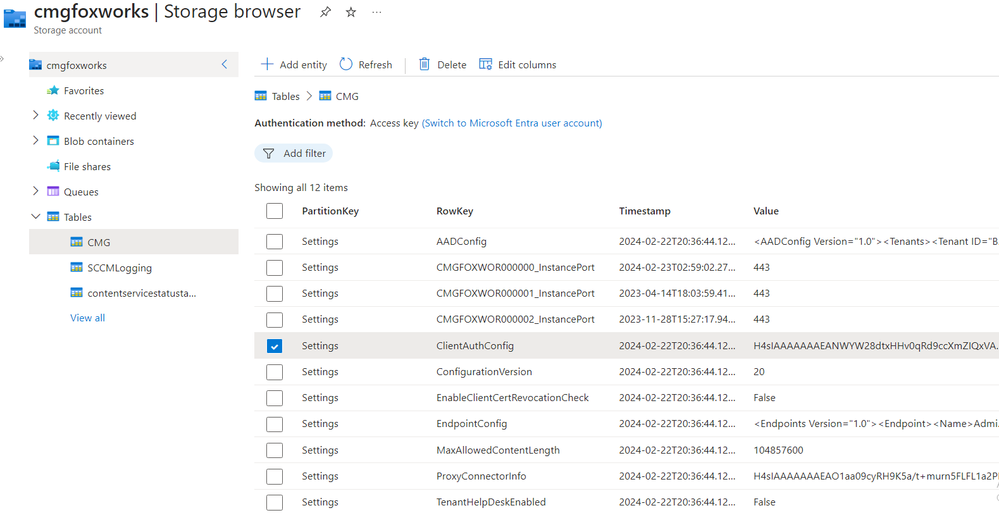Click the Tables breadcrumb icon
999x513 pixels.
coord(261,96)
